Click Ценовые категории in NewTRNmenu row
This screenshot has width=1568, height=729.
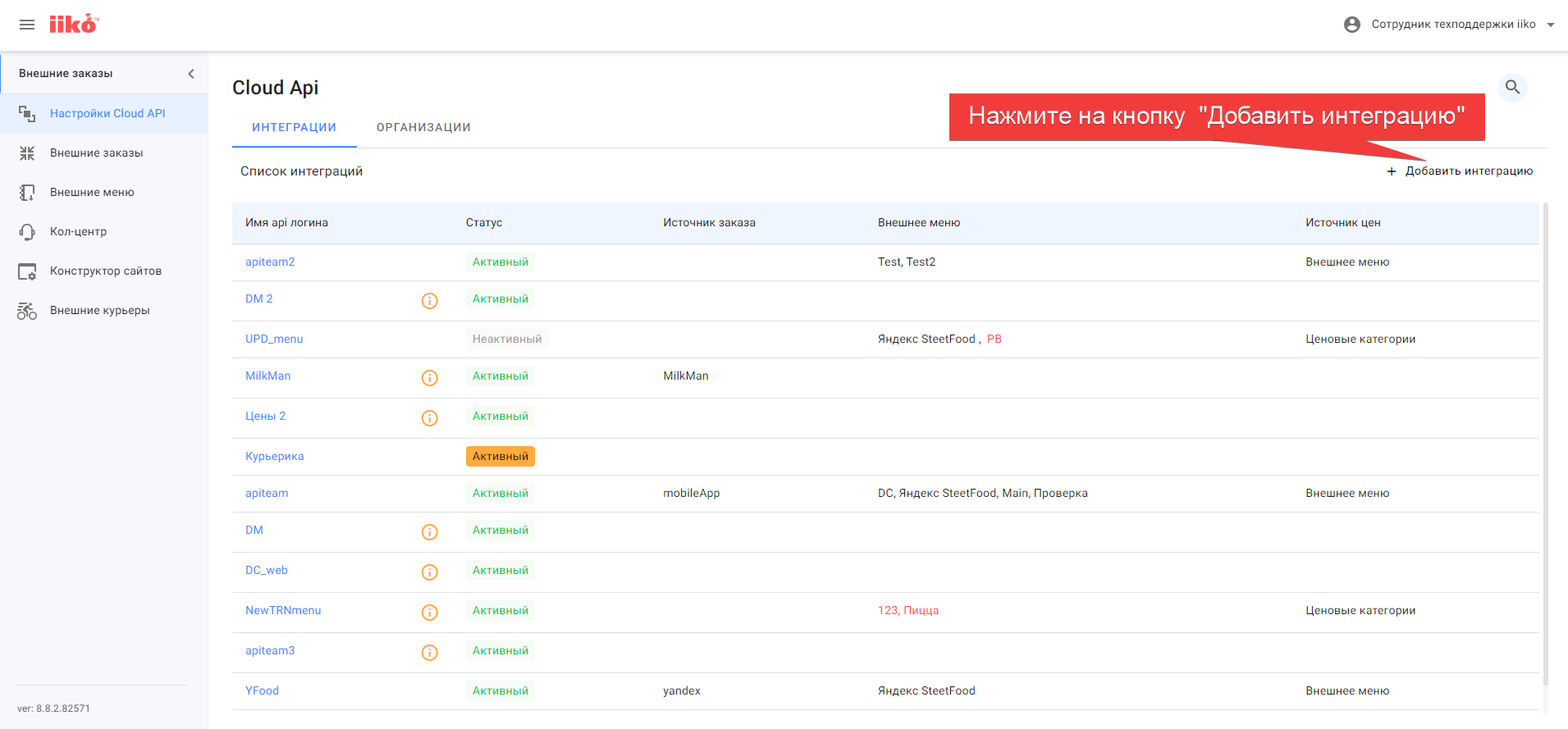point(1360,610)
